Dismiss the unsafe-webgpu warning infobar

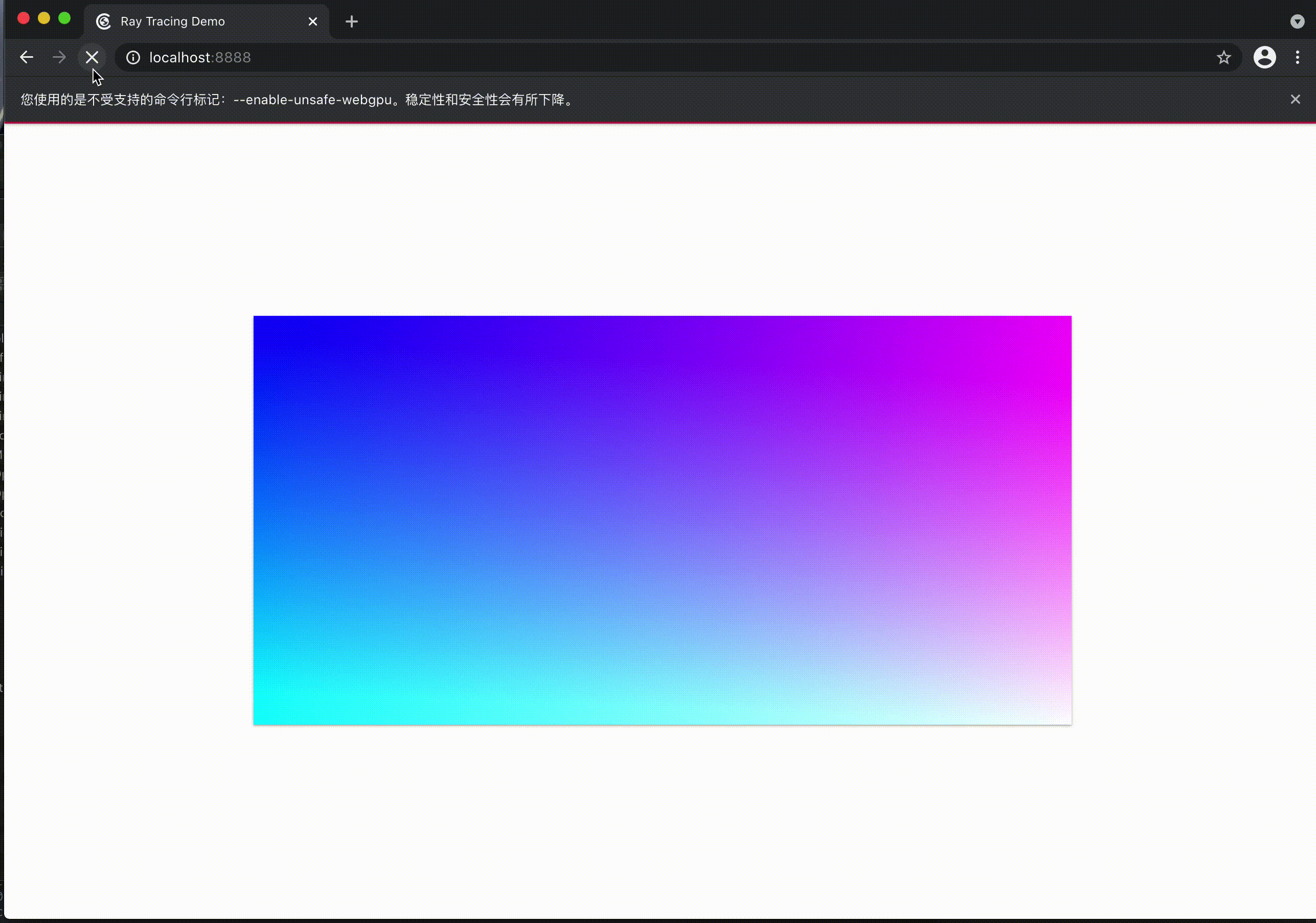(x=1296, y=100)
